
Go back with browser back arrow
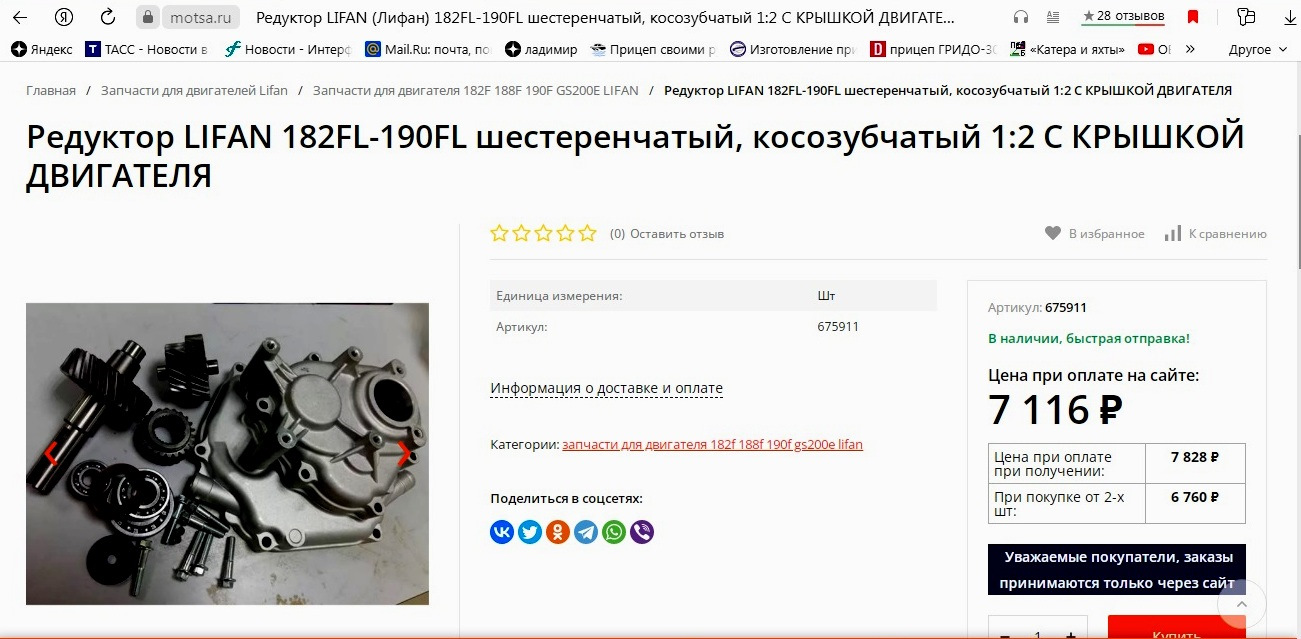19,17
